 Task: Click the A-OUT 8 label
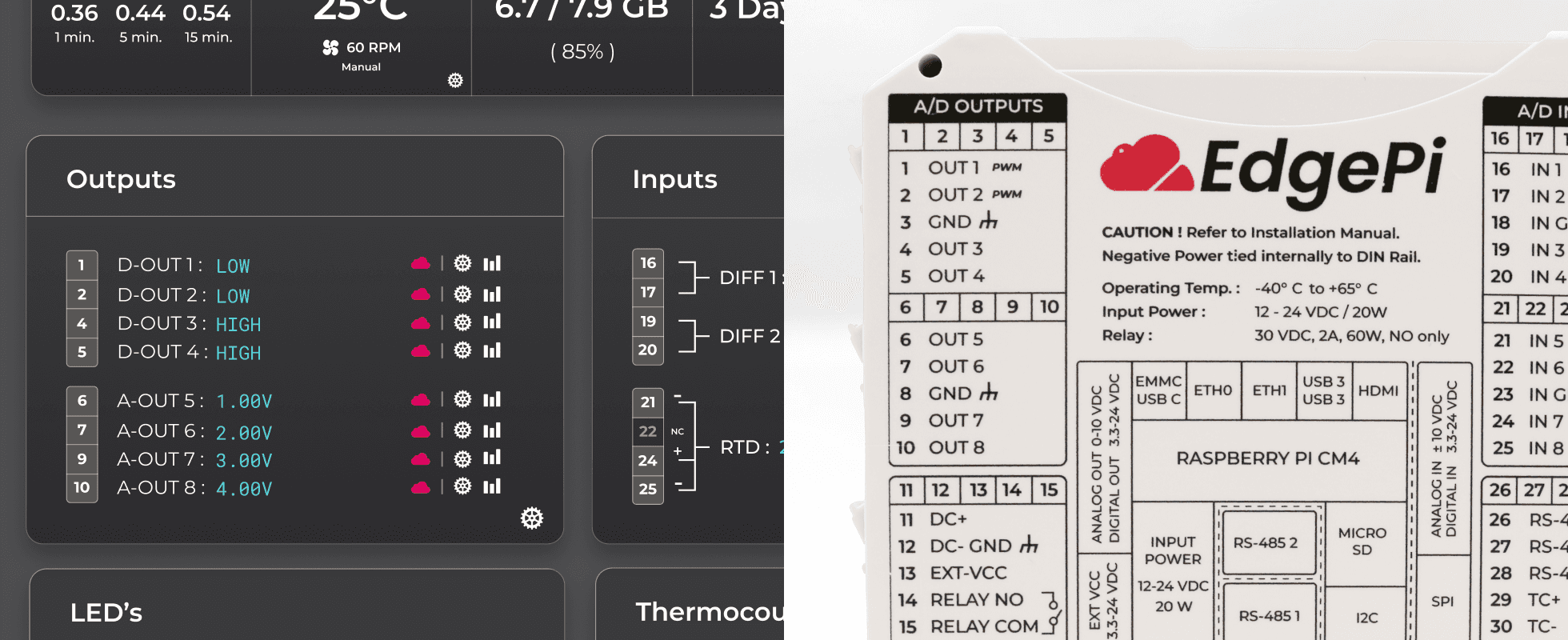click(159, 487)
